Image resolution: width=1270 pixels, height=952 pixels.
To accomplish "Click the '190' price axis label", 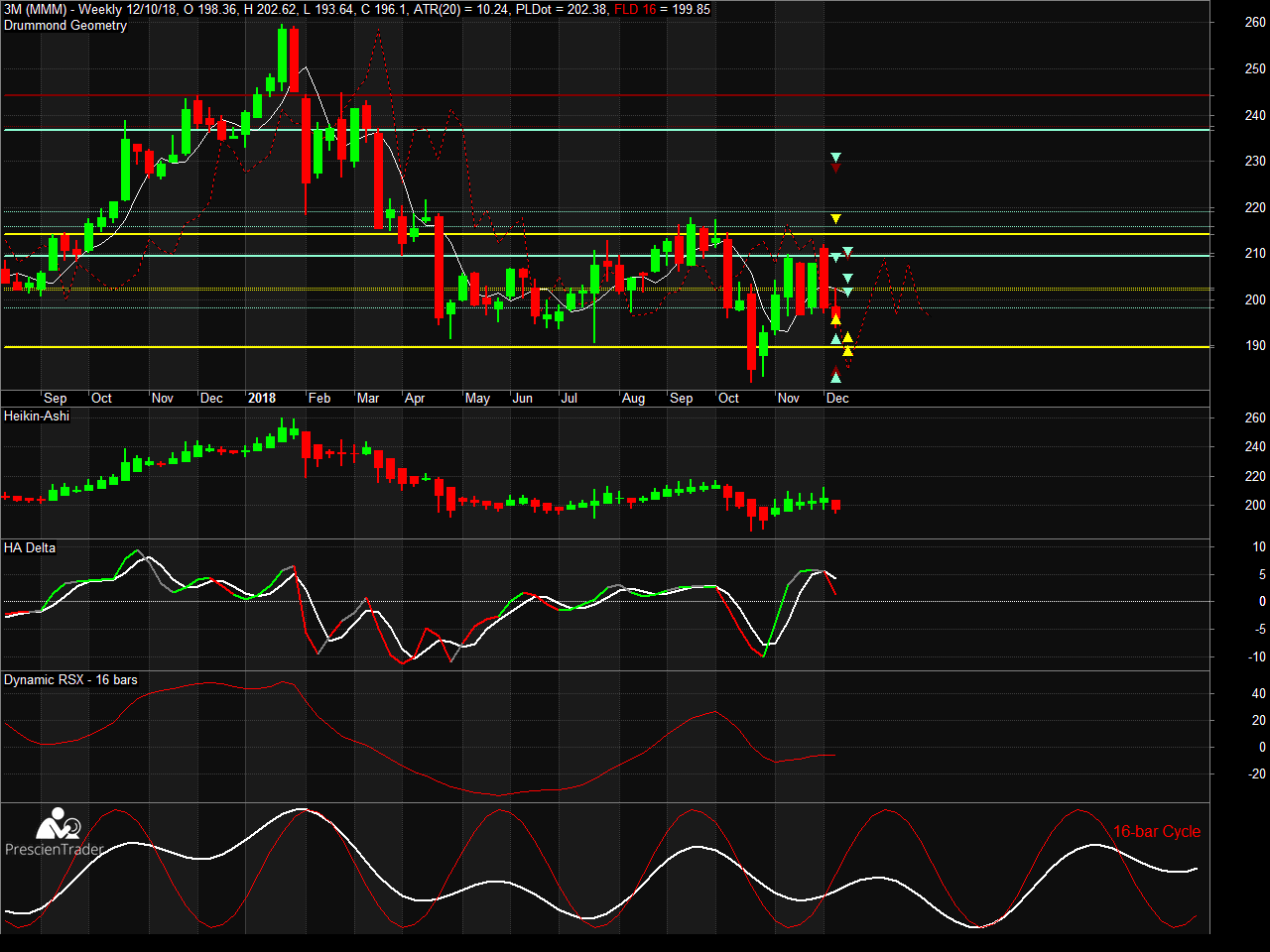I will coord(1255,345).
